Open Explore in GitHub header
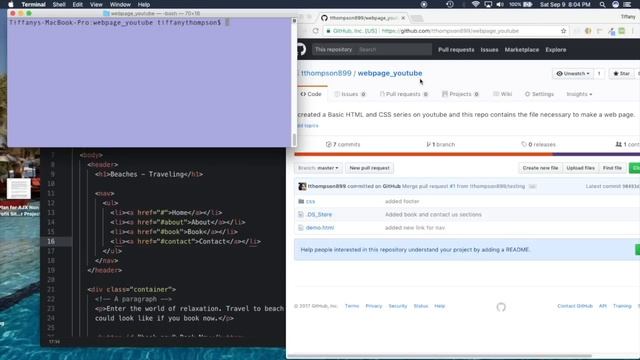The width and height of the screenshot is (640, 360). tap(556, 49)
